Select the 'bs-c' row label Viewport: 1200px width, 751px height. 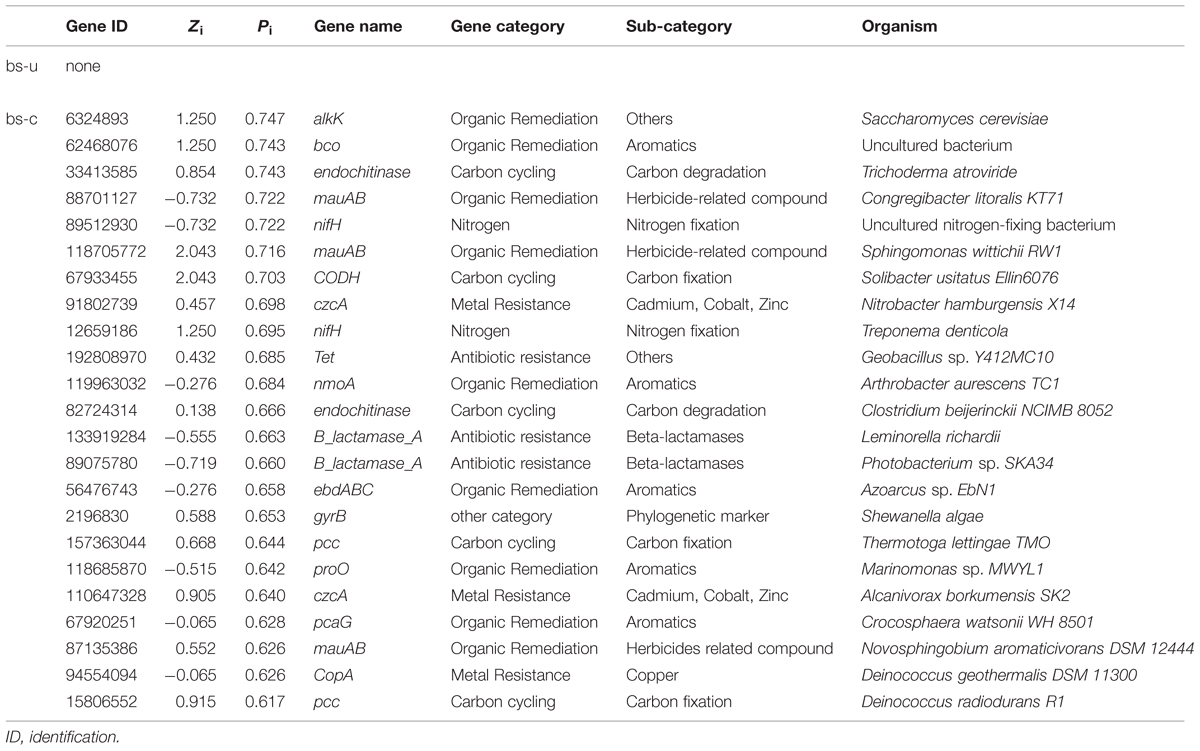pos(22,119)
